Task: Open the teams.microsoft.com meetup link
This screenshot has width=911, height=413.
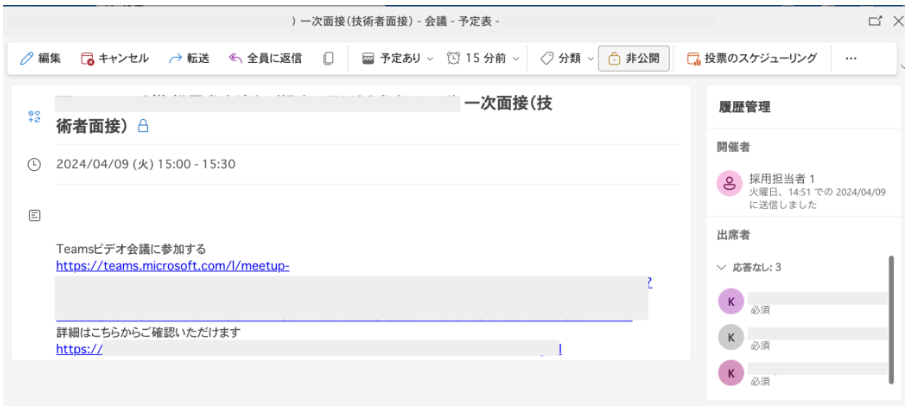Action: coord(172,266)
